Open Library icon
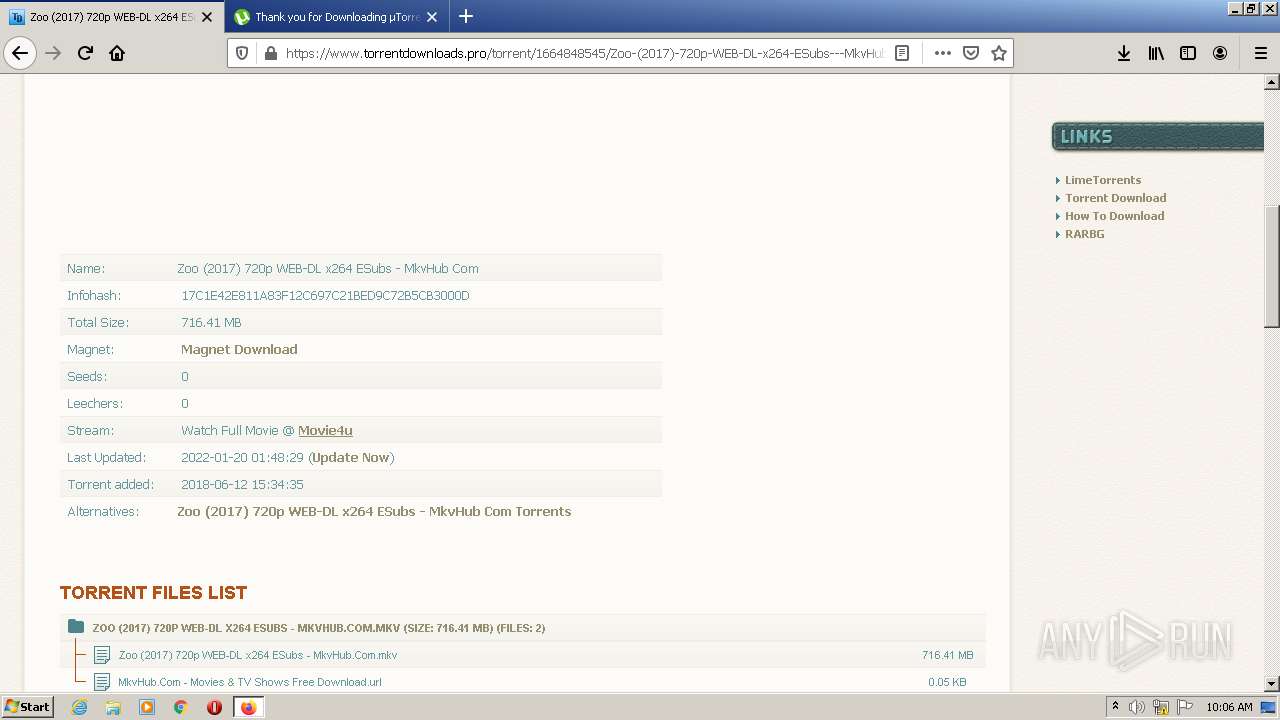Image resolution: width=1280 pixels, height=720 pixels. point(1156,53)
